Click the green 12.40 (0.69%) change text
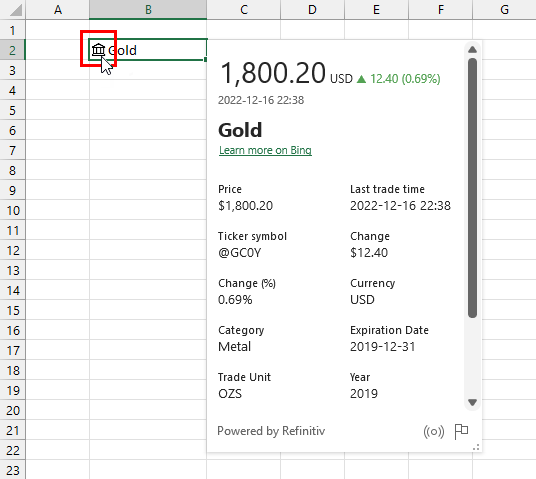Screen dimensions: 536x479 click(405, 79)
